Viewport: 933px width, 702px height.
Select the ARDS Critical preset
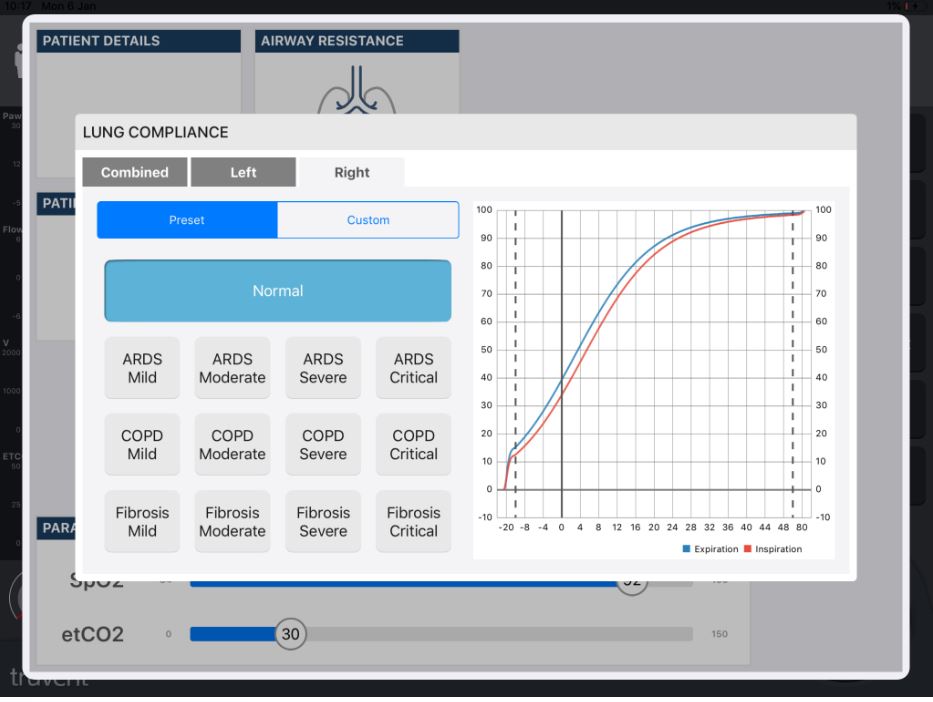click(414, 368)
